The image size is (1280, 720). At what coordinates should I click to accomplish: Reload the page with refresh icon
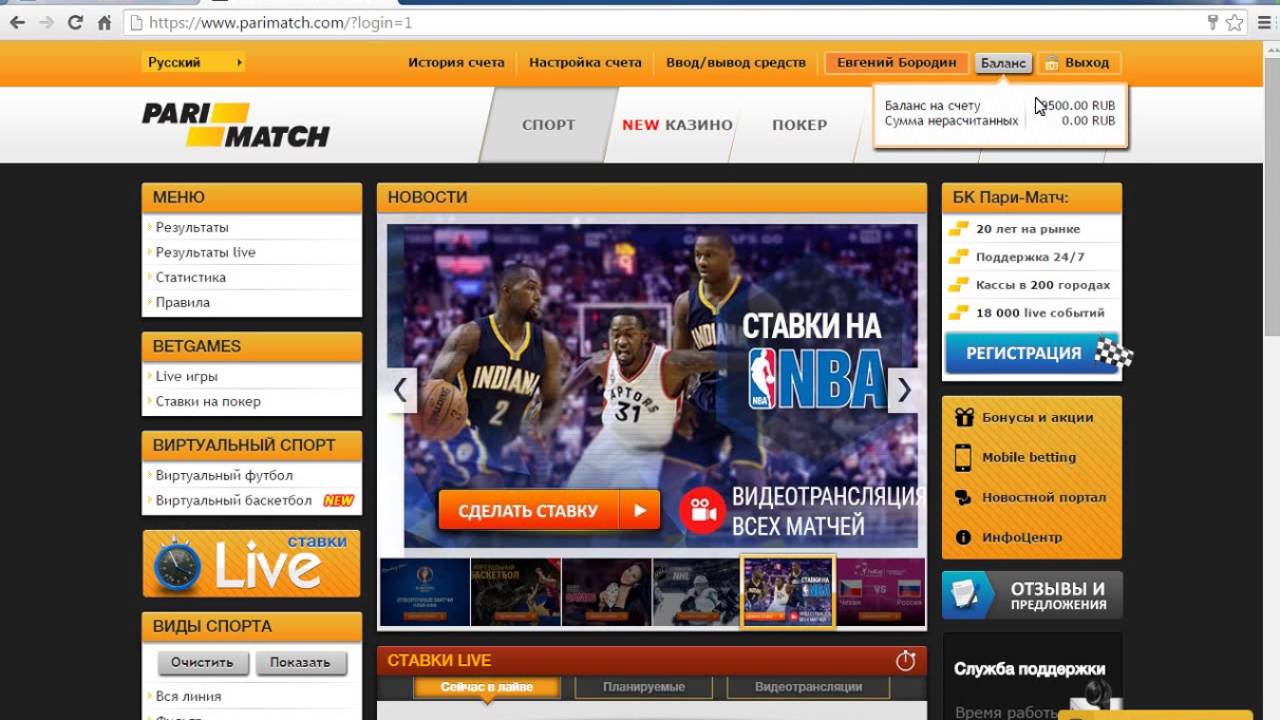[75, 22]
